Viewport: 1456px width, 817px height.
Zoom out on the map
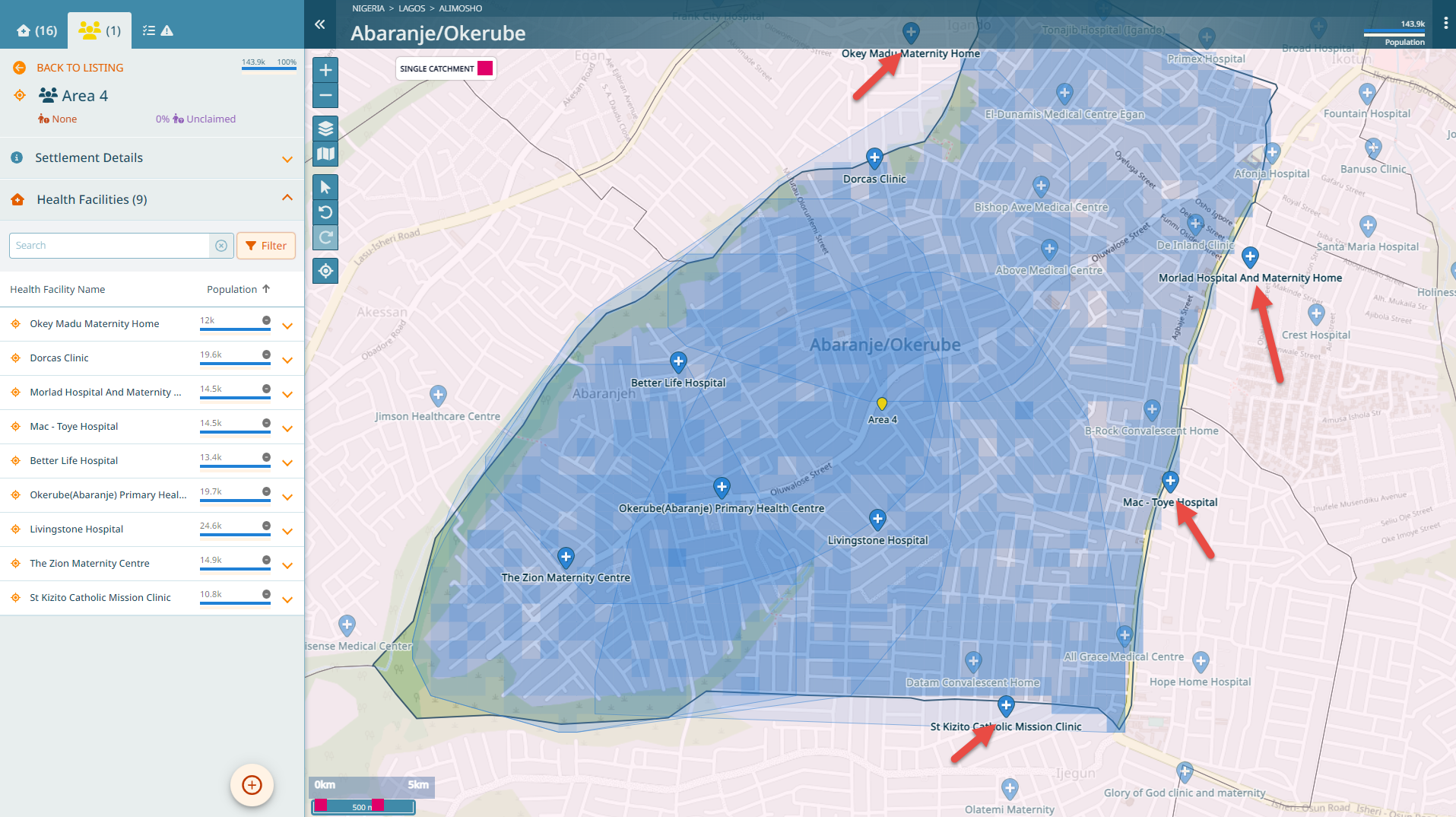coord(325,96)
